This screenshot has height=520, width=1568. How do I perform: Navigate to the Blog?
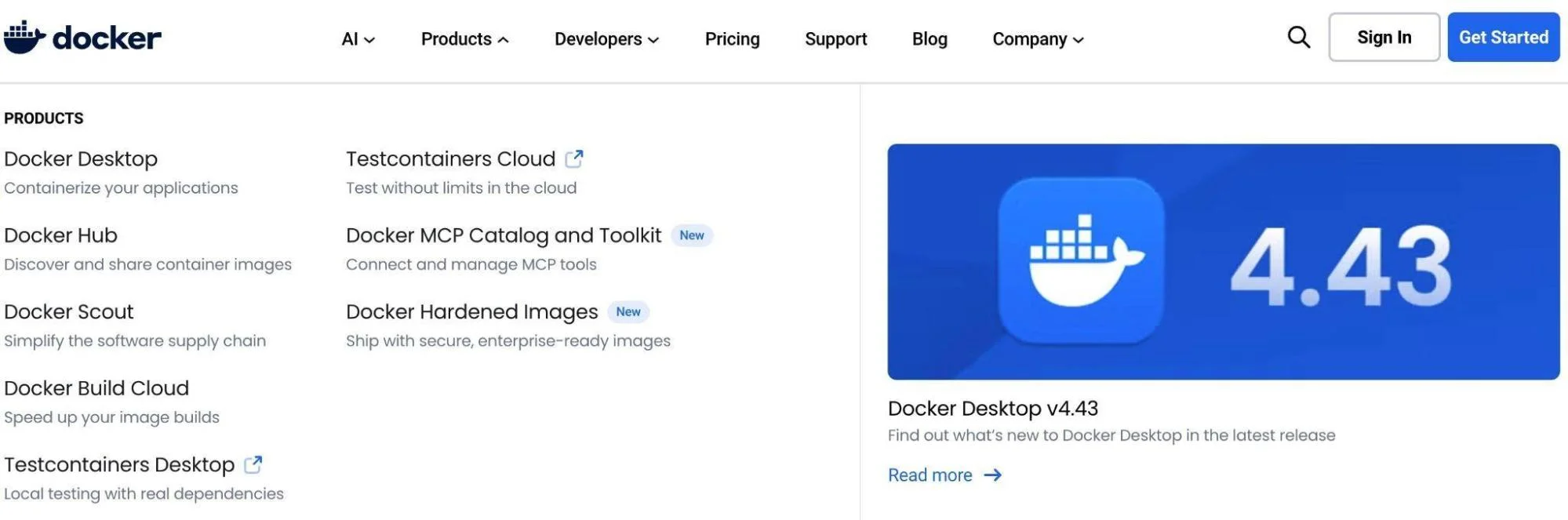pos(930,39)
